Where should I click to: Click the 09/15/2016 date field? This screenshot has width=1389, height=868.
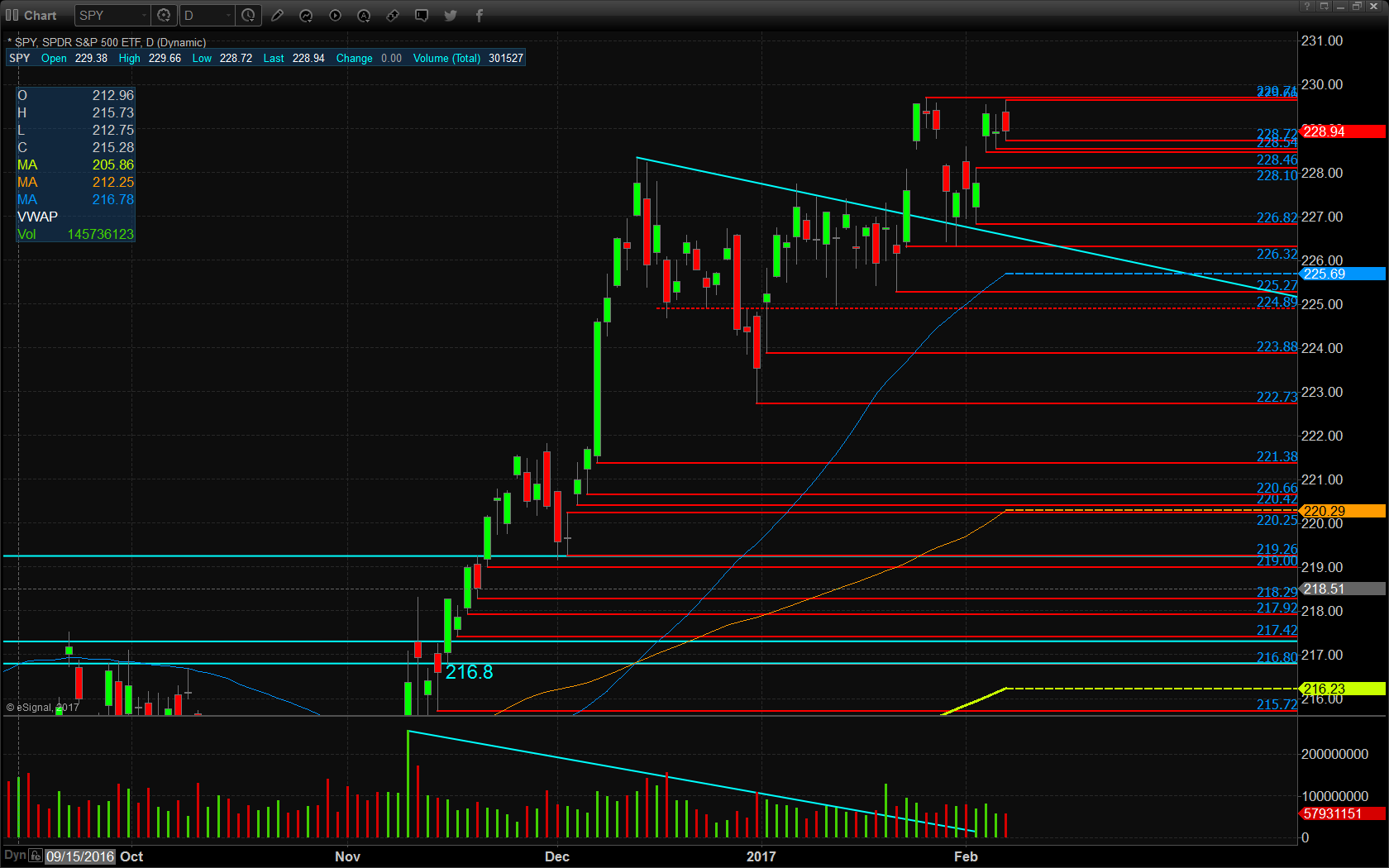(x=80, y=856)
